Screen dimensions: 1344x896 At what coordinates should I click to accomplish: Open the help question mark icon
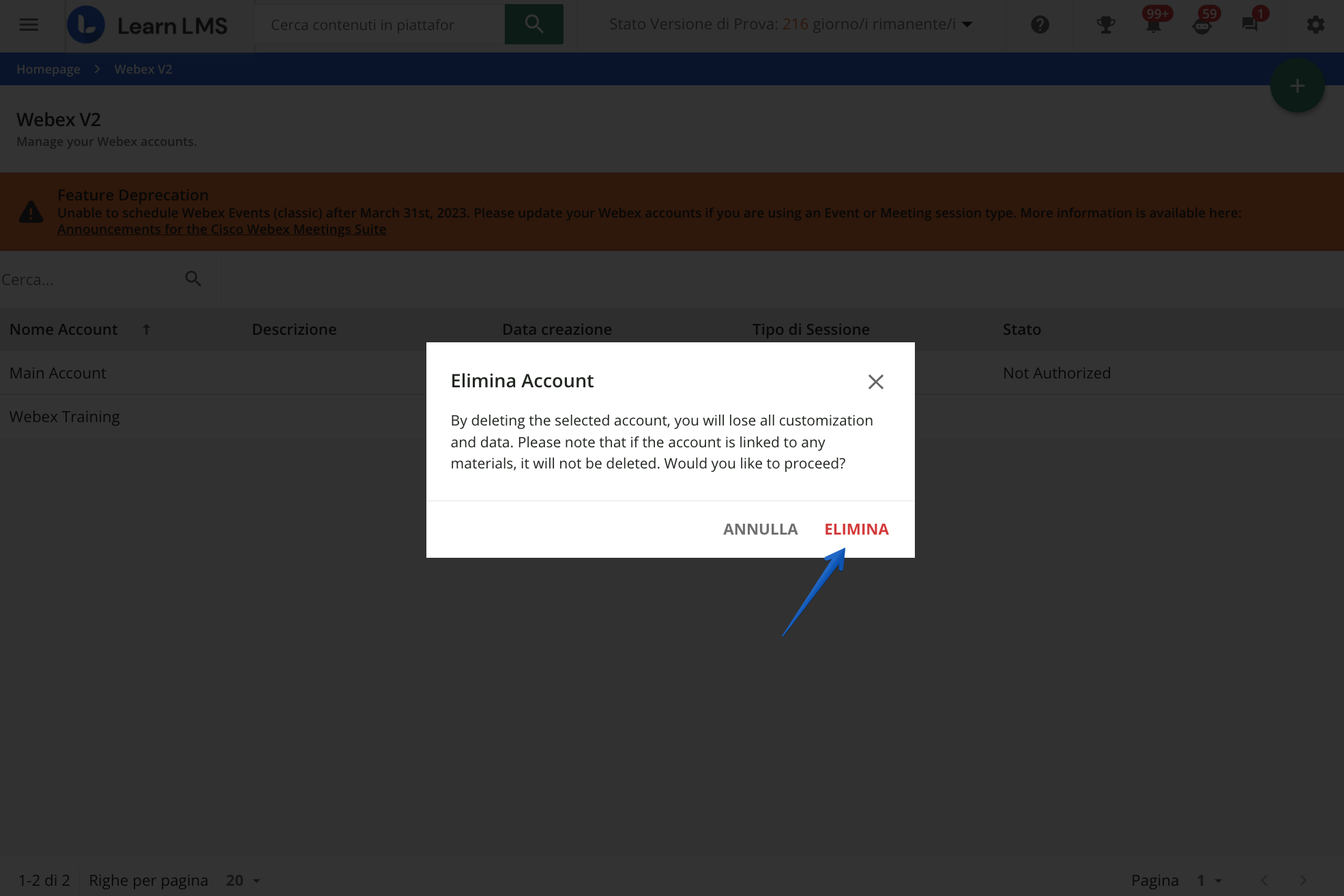pos(1039,24)
